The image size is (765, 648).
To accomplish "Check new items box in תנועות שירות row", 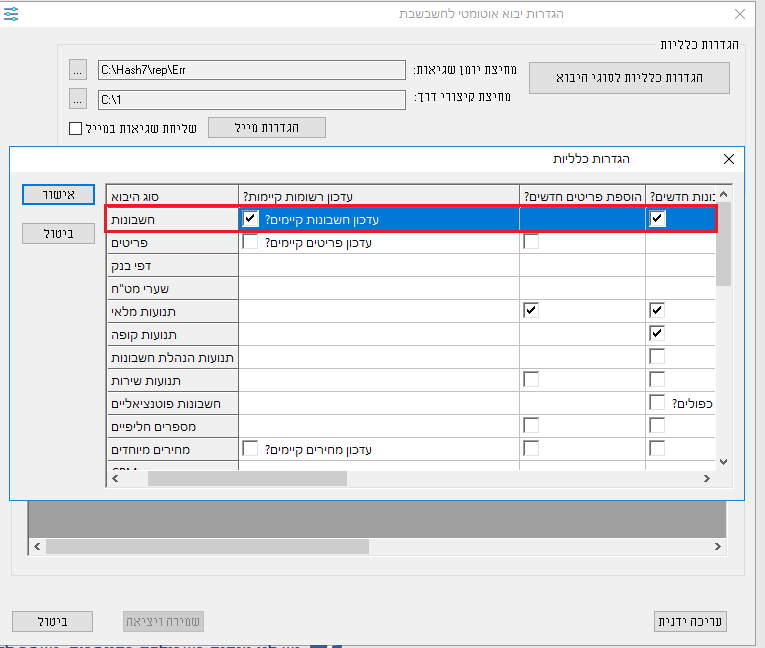I will [x=531, y=379].
